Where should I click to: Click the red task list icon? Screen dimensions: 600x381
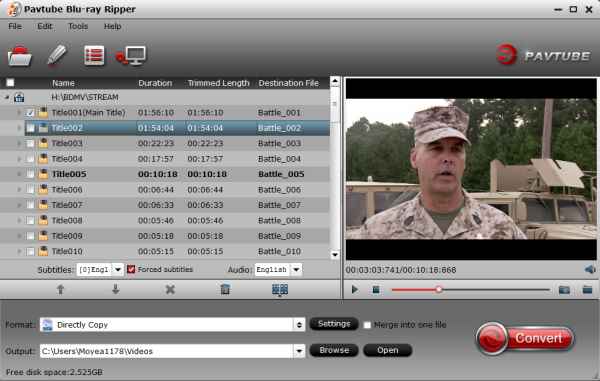click(94, 56)
